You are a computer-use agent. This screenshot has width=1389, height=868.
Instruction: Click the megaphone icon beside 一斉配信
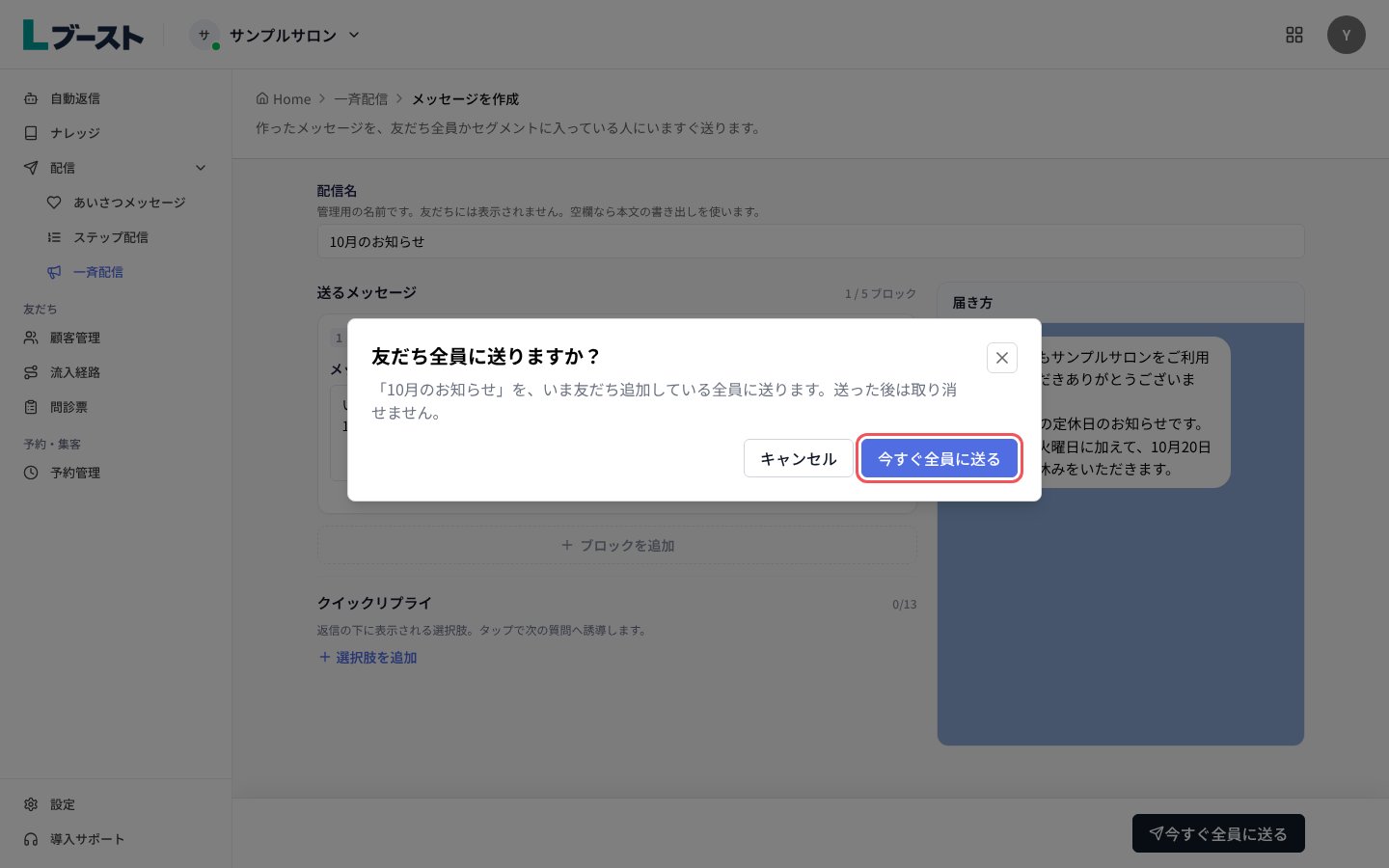[54, 272]
